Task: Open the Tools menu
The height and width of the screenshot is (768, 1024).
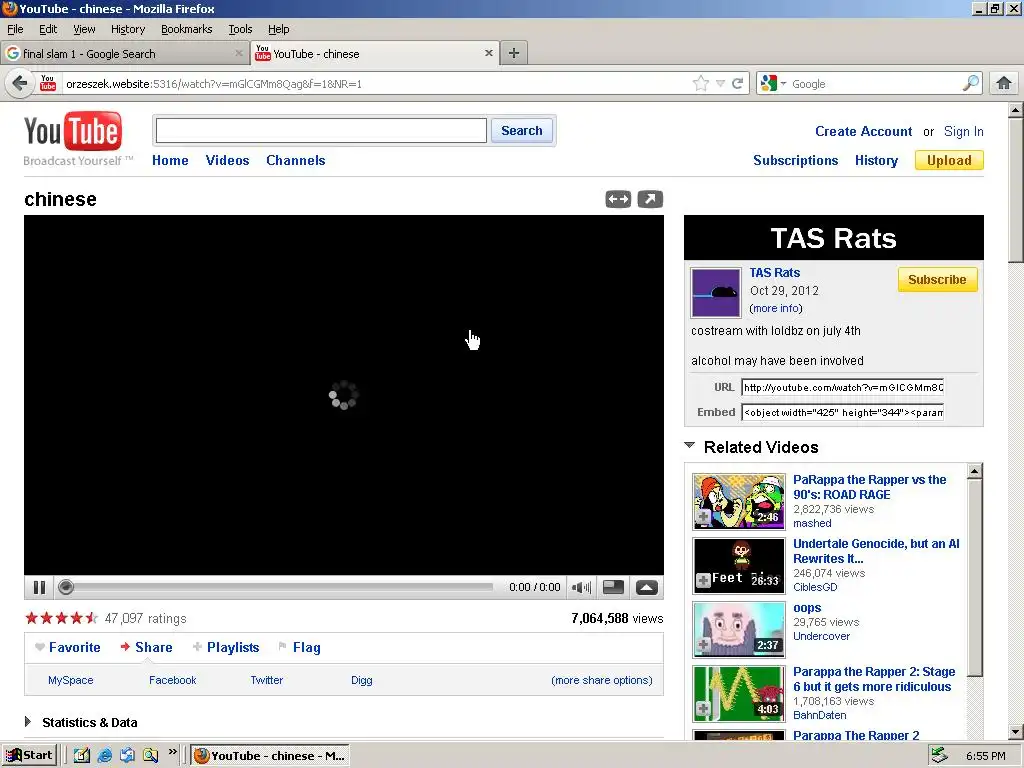Action: [x=240, y=29]
